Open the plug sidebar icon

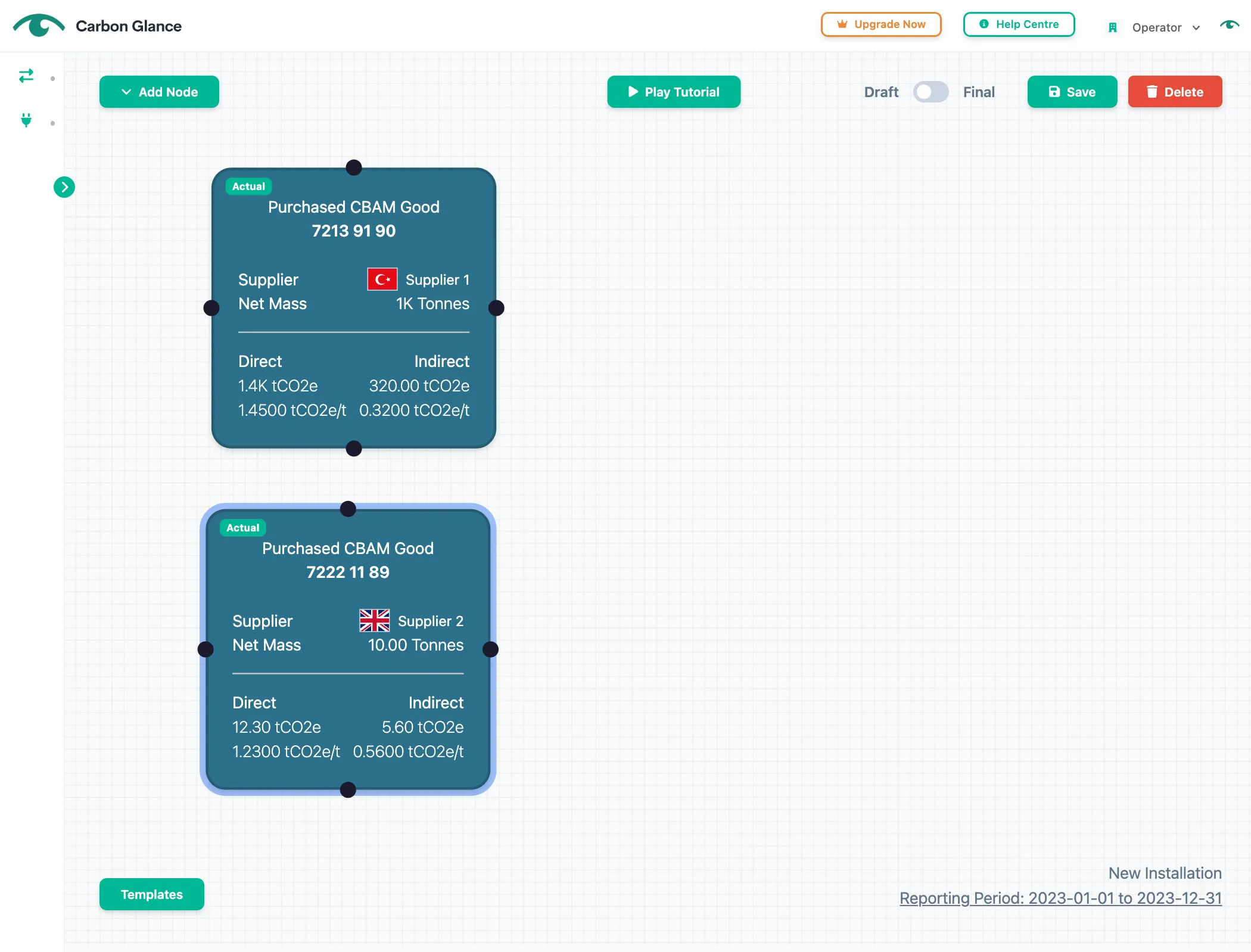tap(26, 120)
